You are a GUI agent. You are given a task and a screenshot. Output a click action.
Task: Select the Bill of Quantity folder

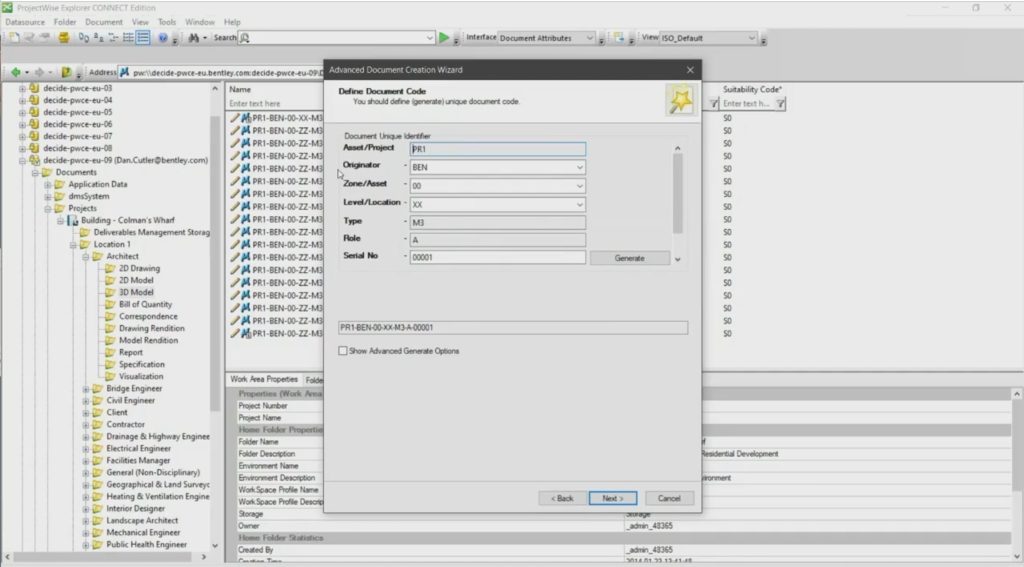tap(145, 304)
